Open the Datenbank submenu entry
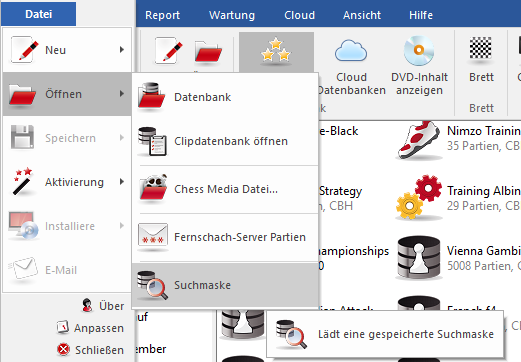Image resolution: width=521 pixels, height=362 pixels. [225, 97]
